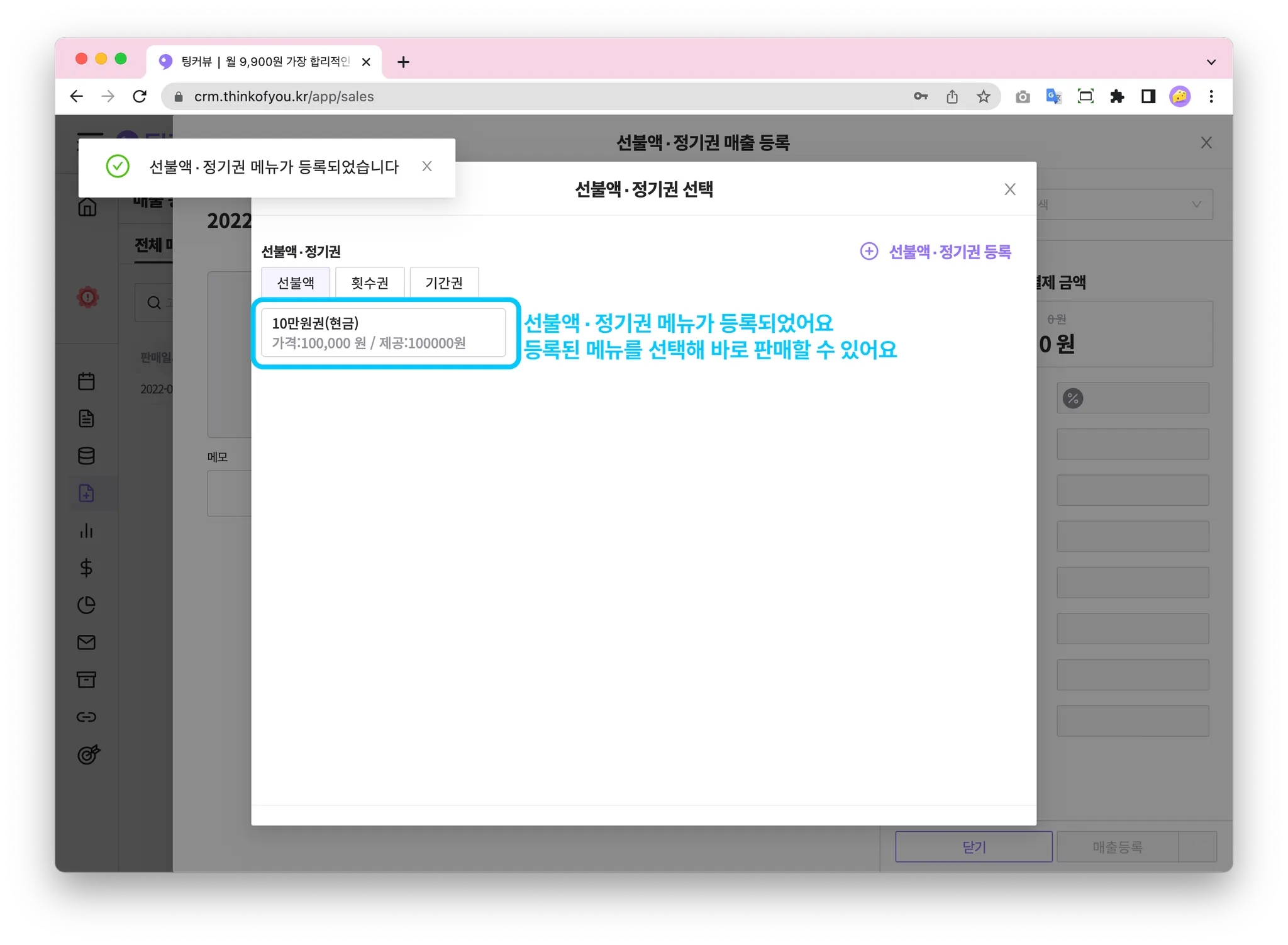Open the pie chart sidebar icon
Image resolution: width=1288 pixels, height=945 pixels.
86,605
